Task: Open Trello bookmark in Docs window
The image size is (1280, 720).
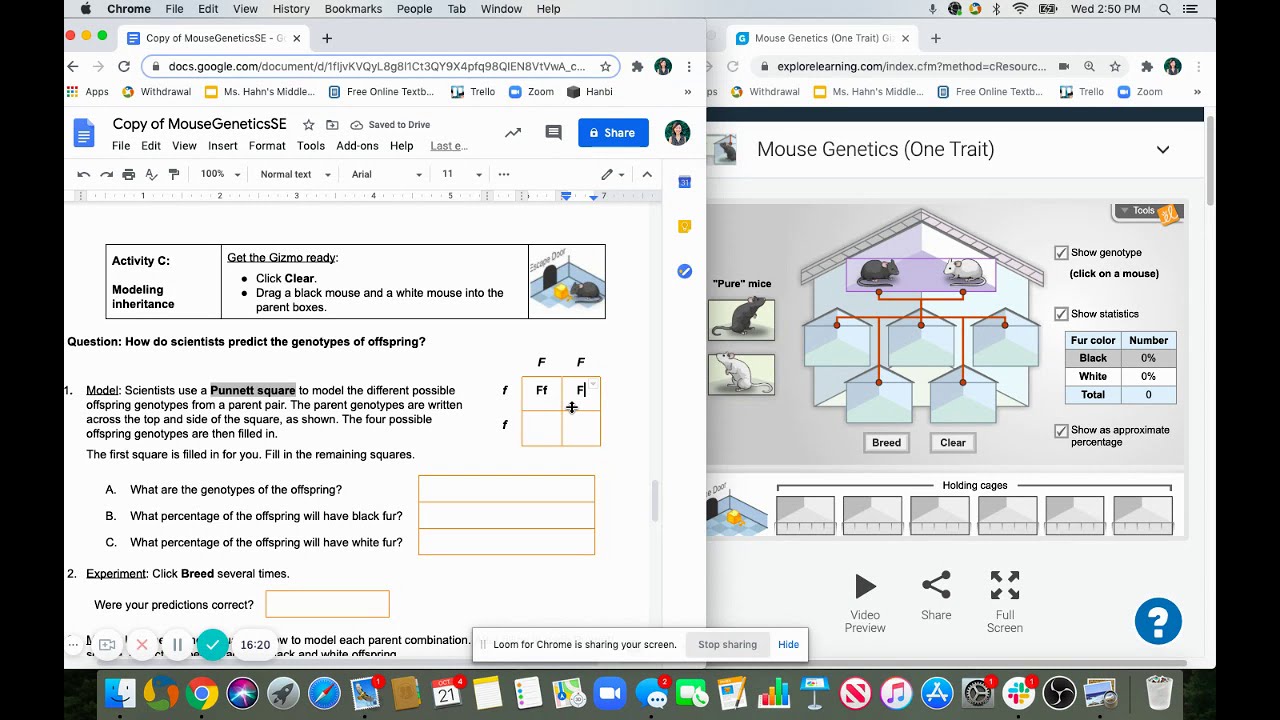Action: coord(473,92)
